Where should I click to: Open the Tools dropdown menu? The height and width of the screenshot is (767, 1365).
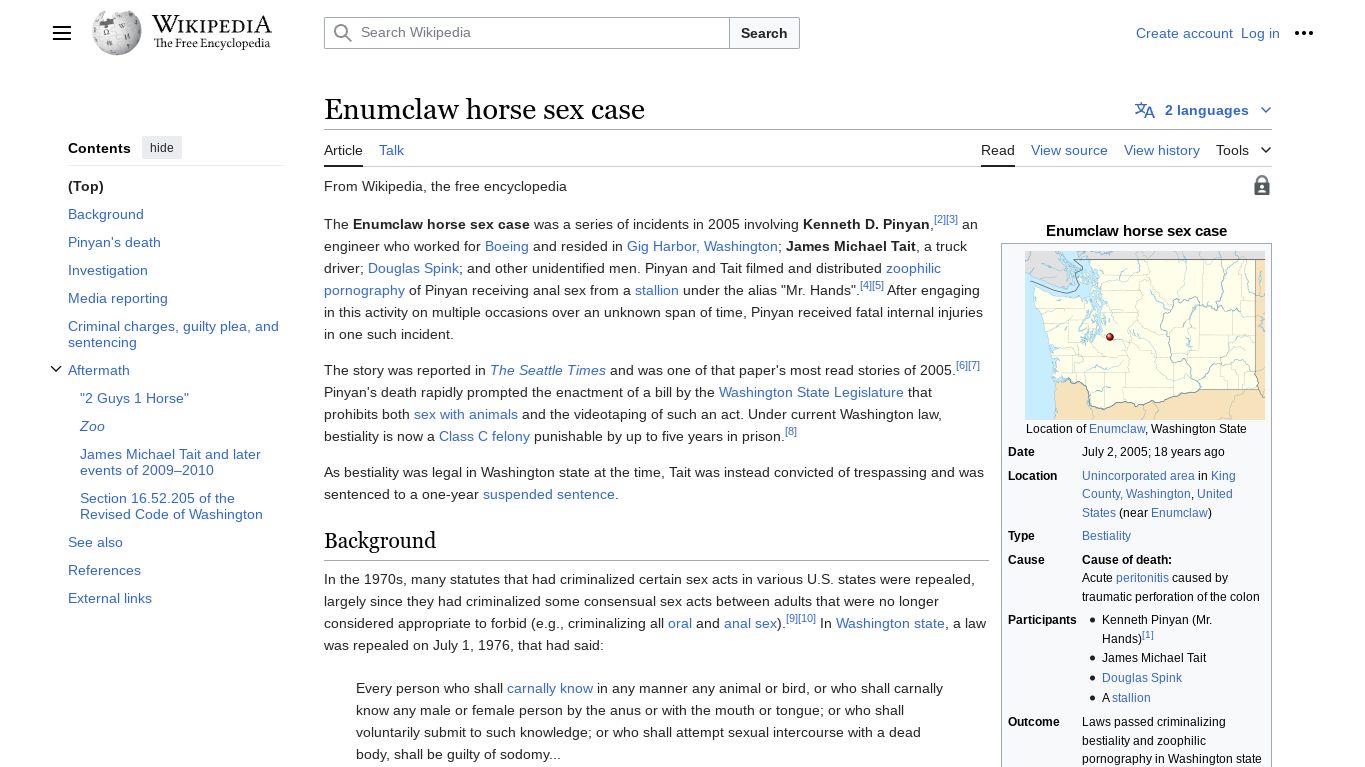(1244, 150)
